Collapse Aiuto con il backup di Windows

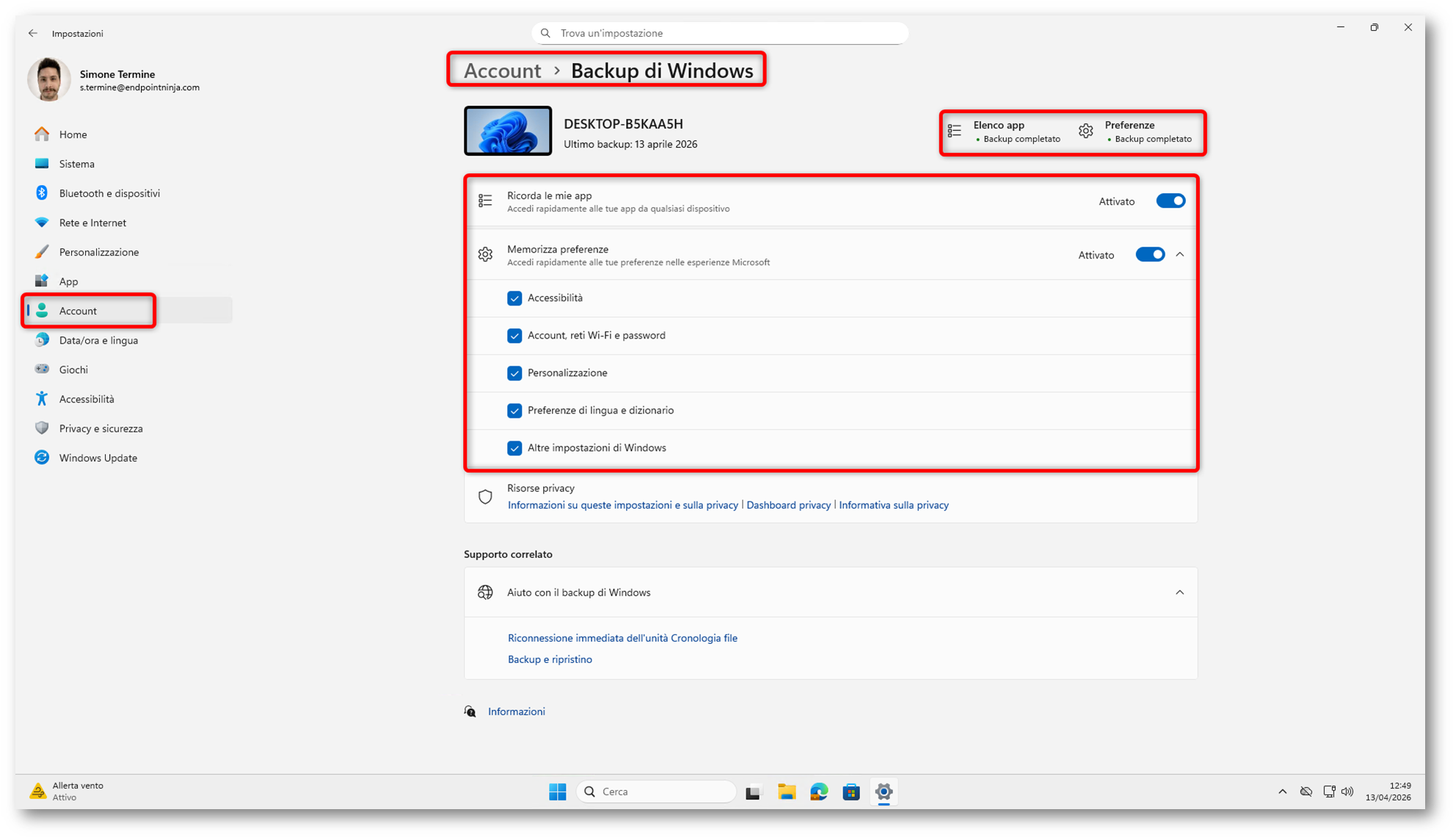1180,593
